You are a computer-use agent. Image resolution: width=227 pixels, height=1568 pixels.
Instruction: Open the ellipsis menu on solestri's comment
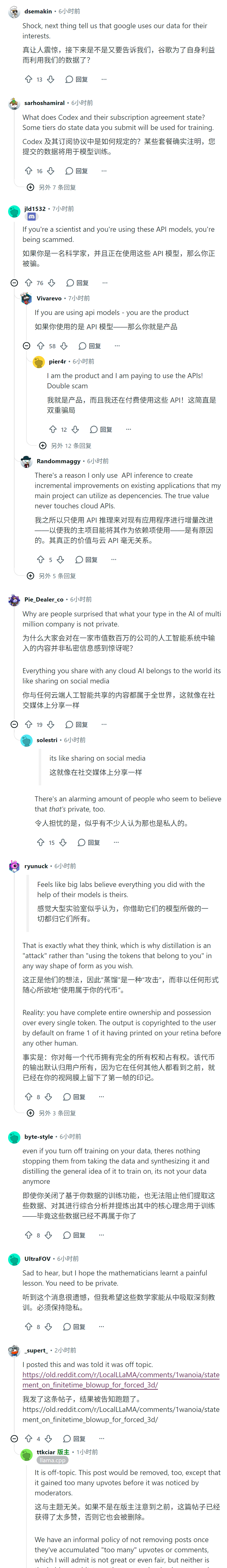pyautogui.click(x=116, y=843)
